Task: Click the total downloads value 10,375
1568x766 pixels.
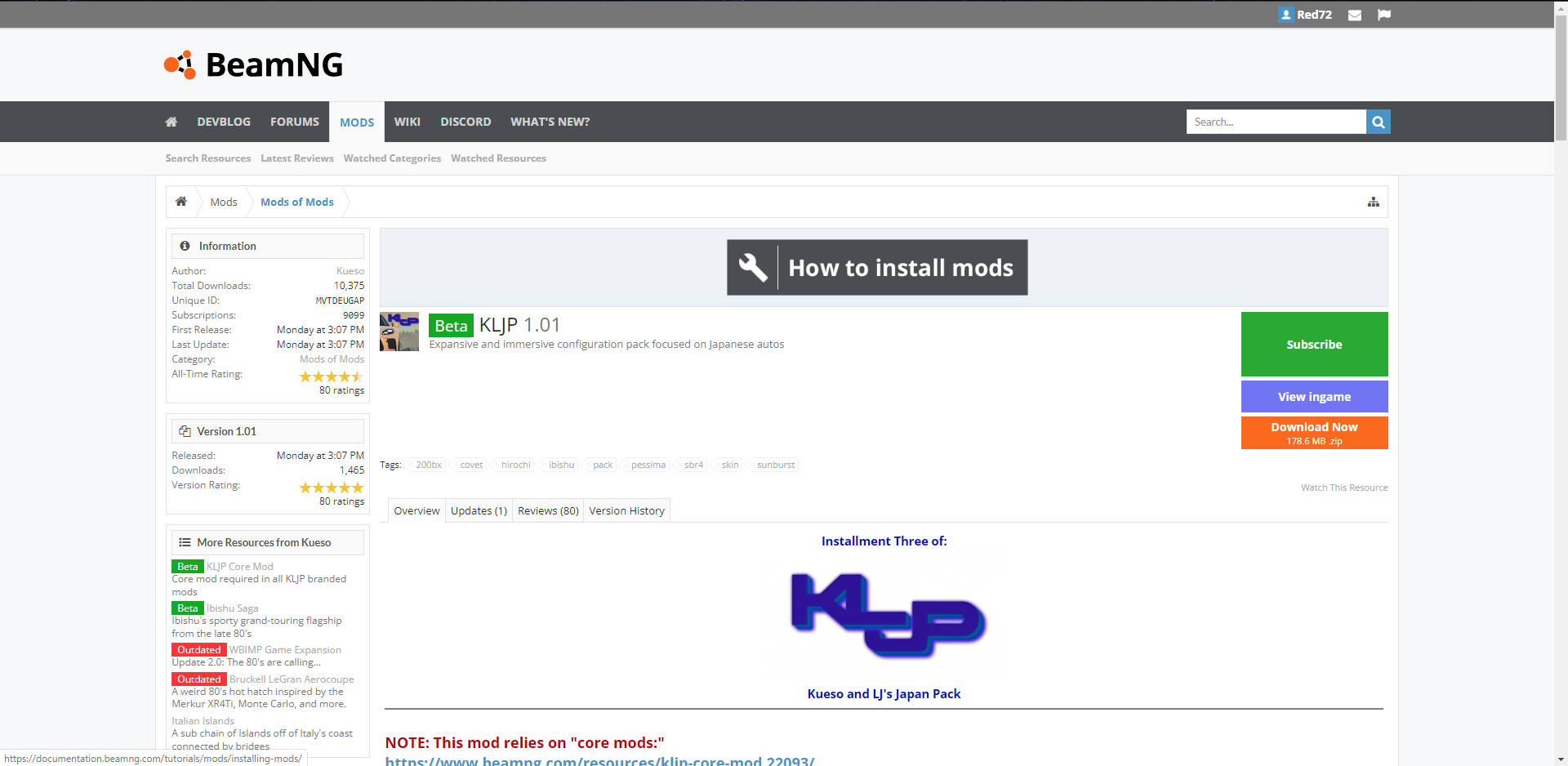Action: [349, 286]
